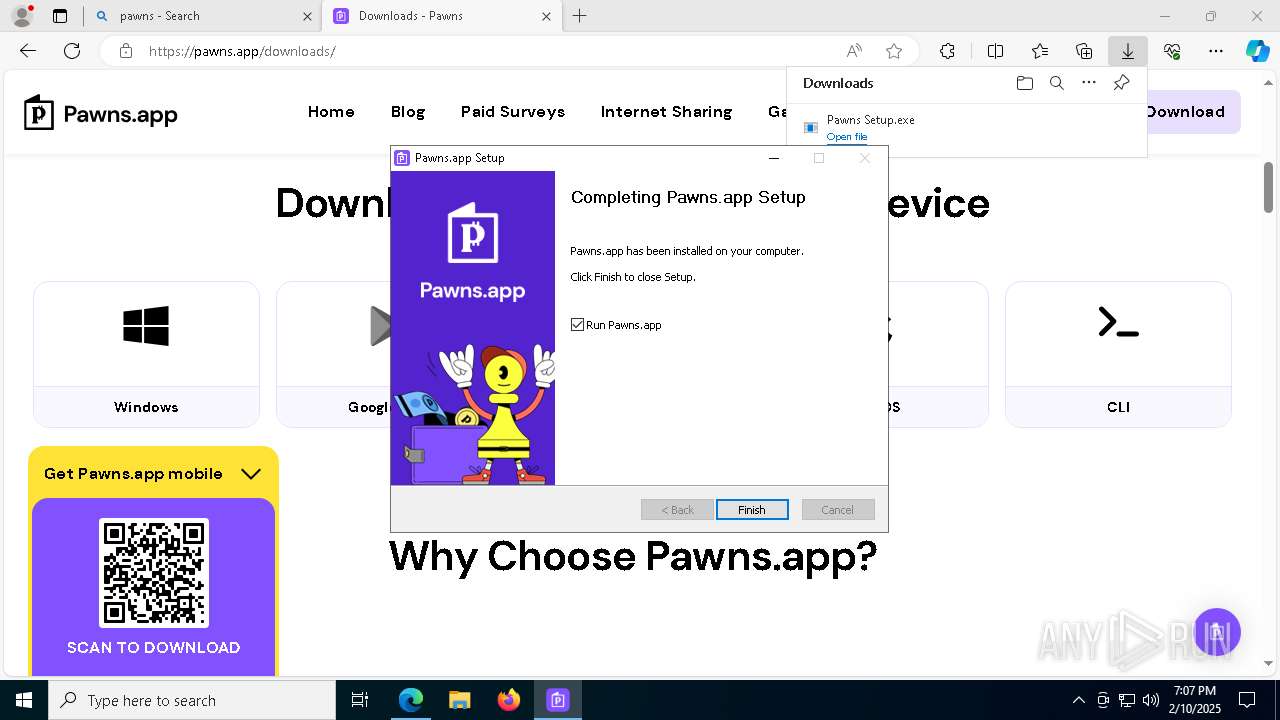Viewport: 1280px width, 720px height.
Task: Select the CLI download card
Action: click(1118, 354)
